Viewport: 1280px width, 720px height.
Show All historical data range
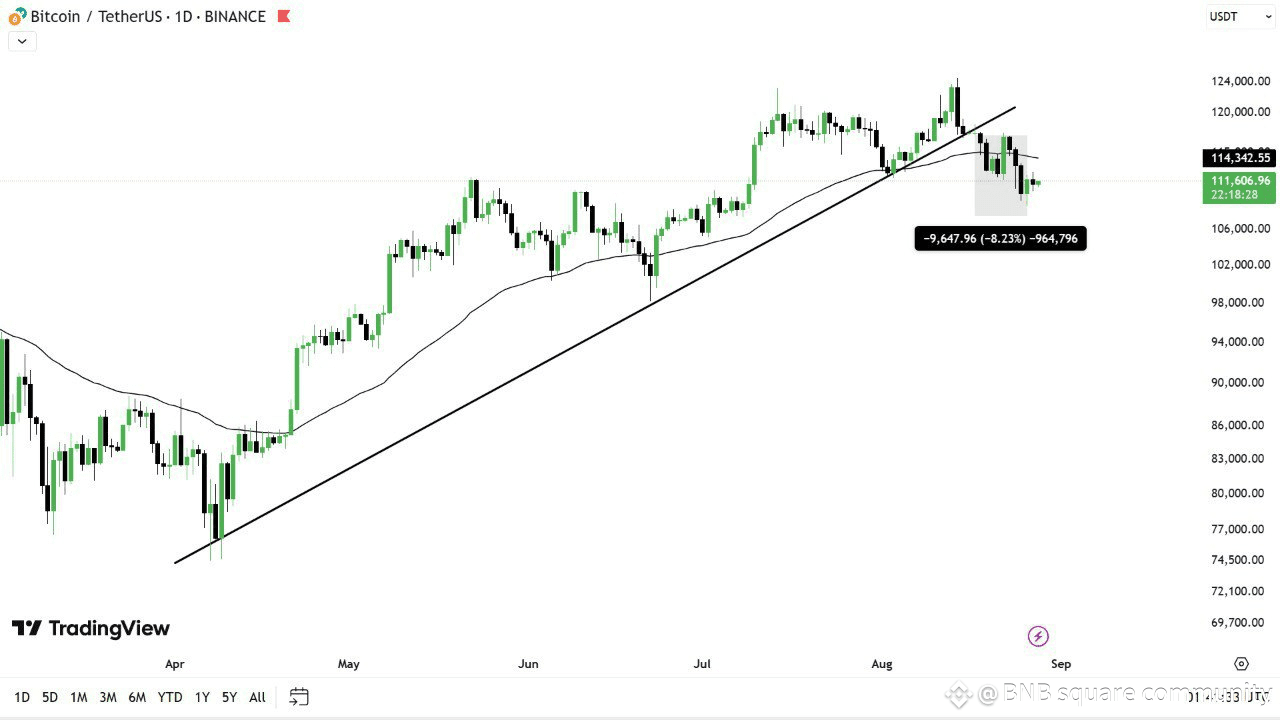point(257,697)
